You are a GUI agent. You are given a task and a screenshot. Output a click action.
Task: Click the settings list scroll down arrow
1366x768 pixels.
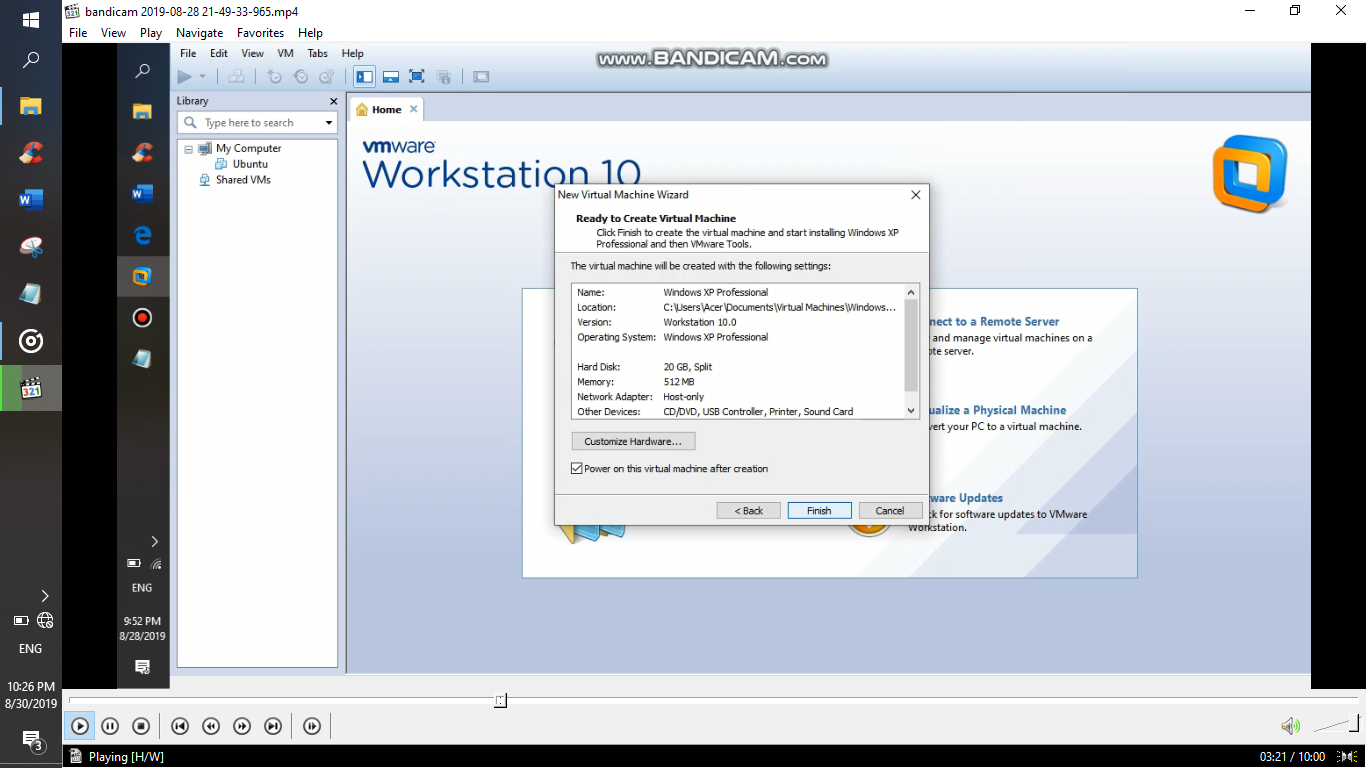point(911,410)
